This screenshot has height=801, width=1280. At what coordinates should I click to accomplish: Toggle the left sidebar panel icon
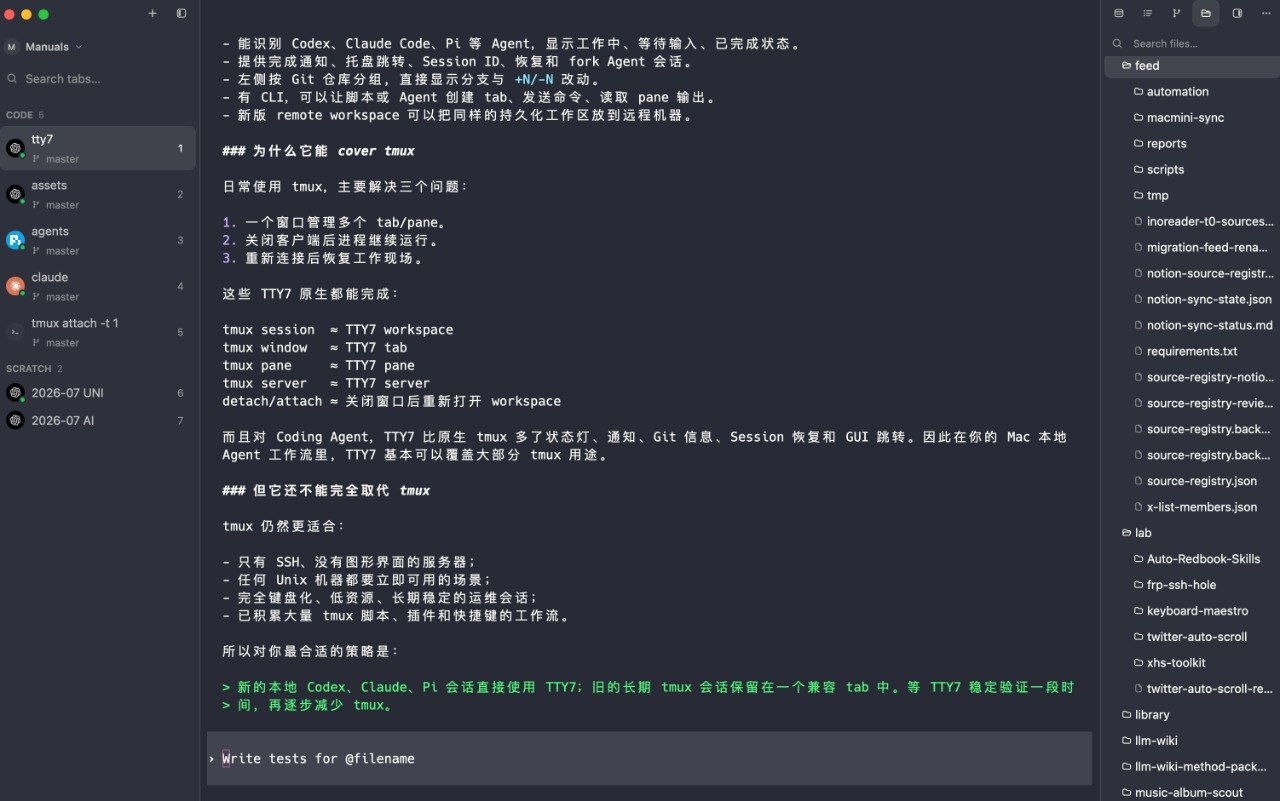pos(181,14)
